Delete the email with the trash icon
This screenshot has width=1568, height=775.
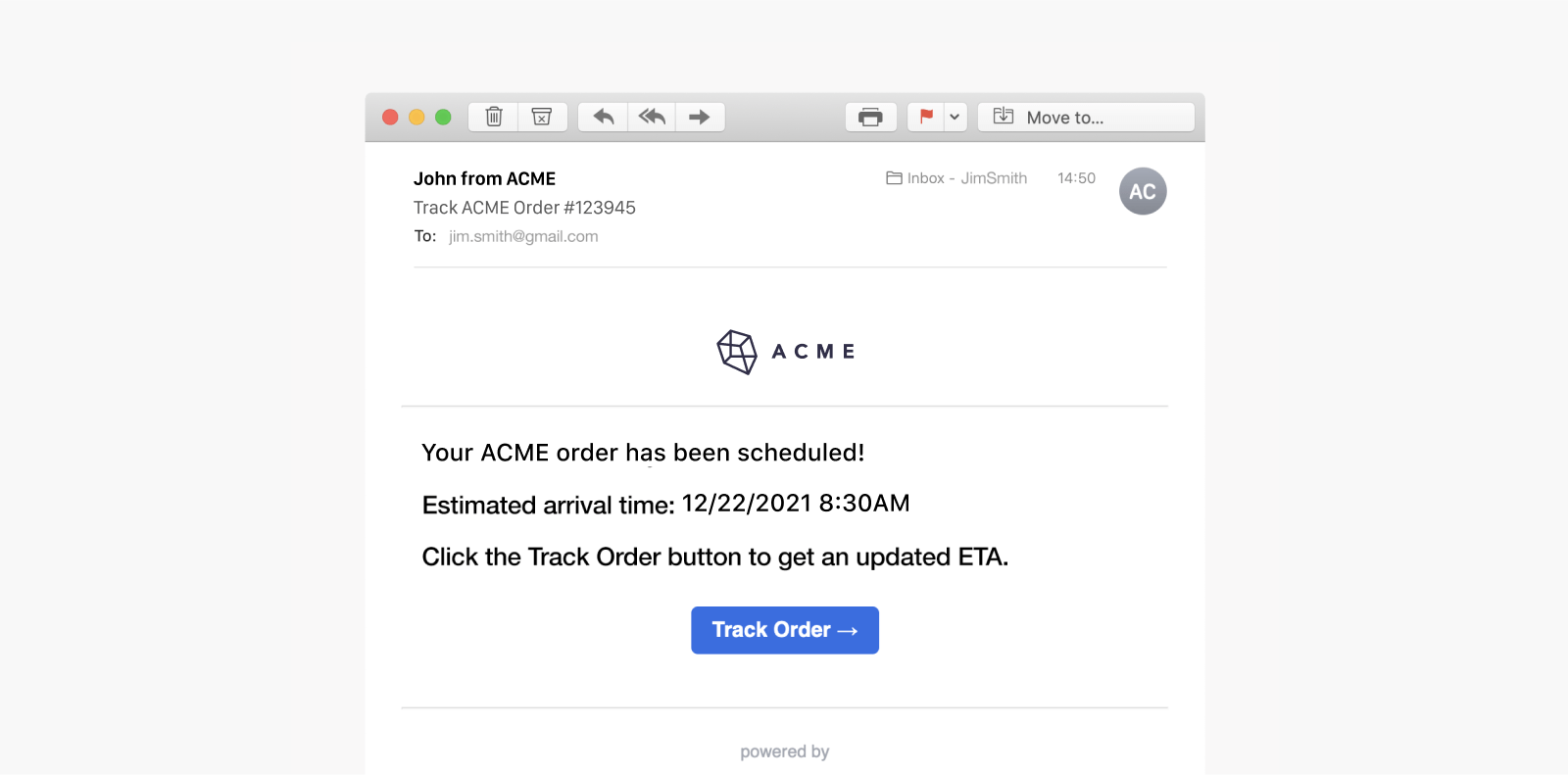pyautogui.click(x=494, y=117)
